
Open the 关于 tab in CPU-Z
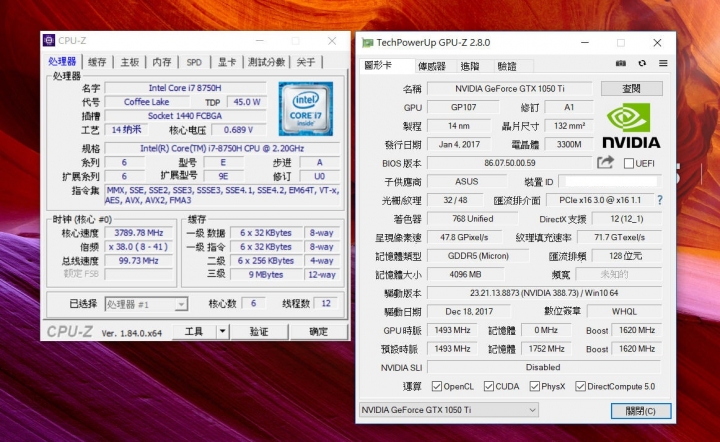306,62
